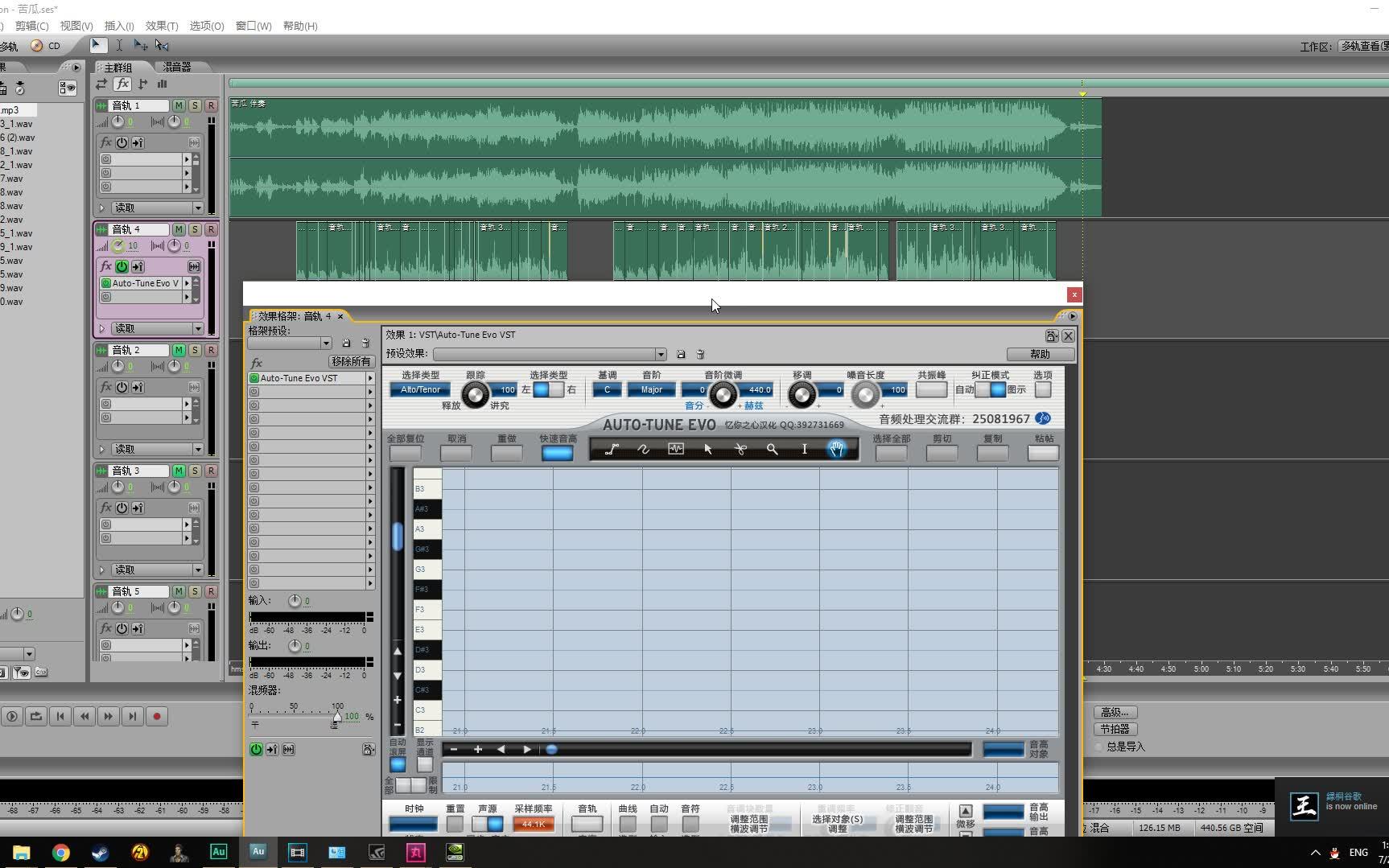This screenshot has width=1389, height=868.
Task: Toggle power for 音轨 4 effects rack
Action: [x=122, y=266]
